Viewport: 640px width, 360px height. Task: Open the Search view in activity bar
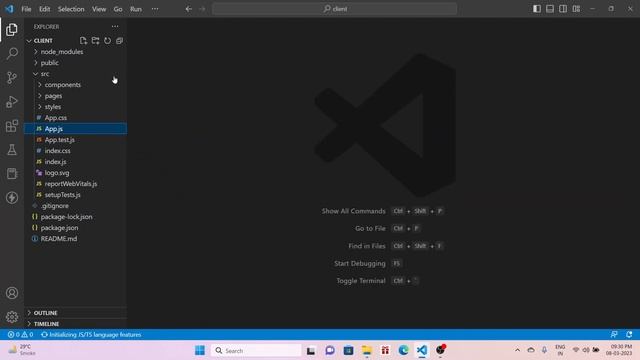(x=12, y=53)
